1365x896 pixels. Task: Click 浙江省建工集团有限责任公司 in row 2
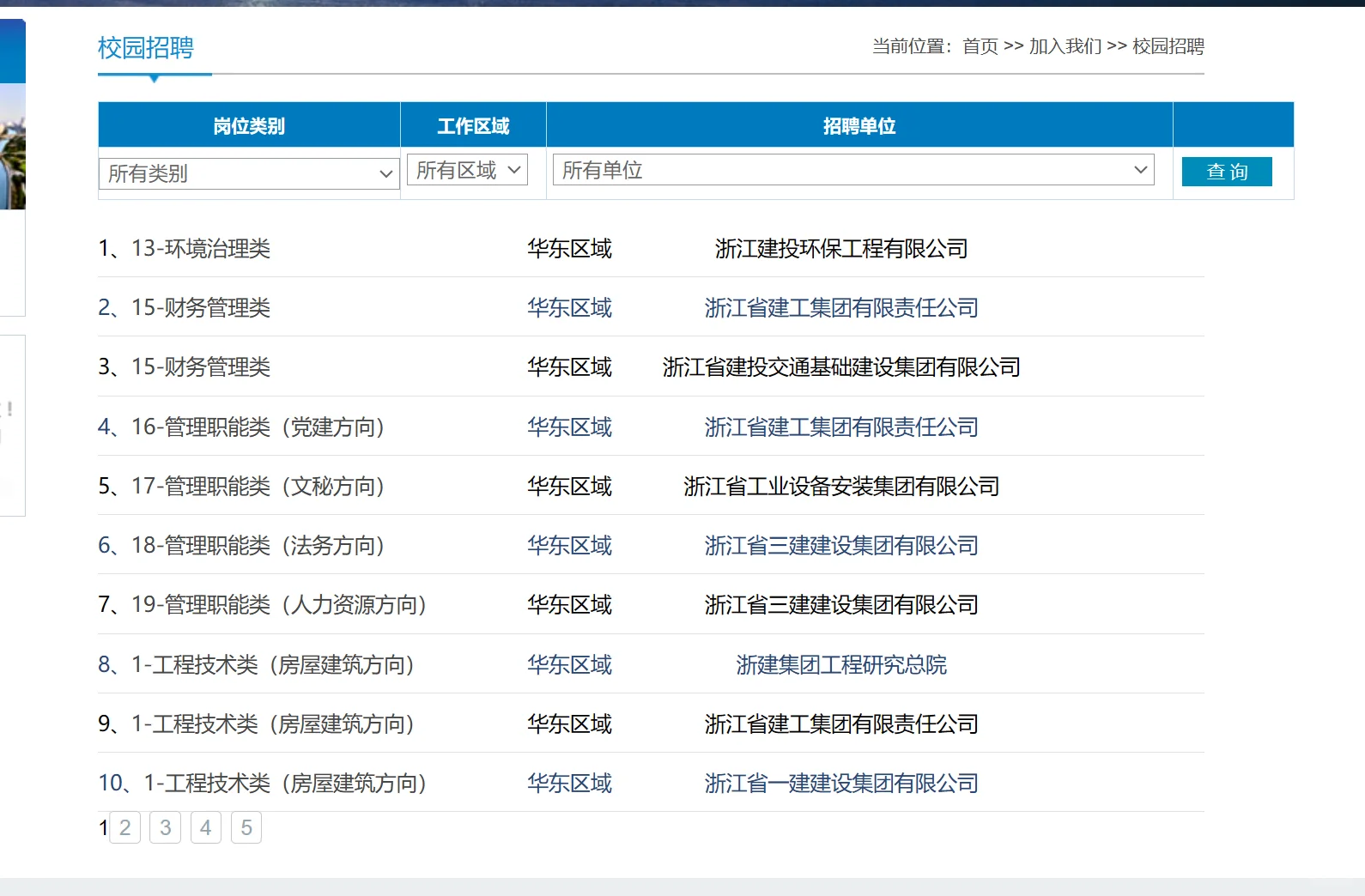click(841, 308)
